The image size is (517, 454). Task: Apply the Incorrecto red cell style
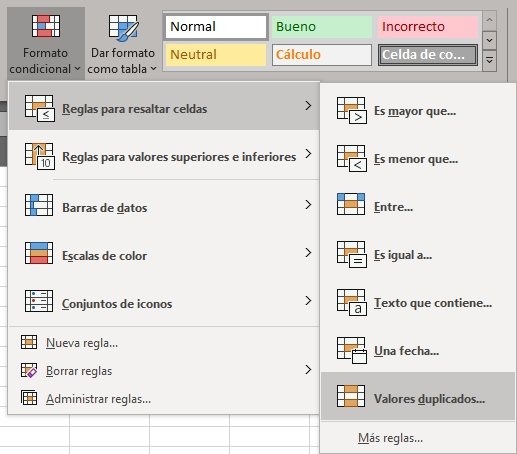(x=428, y=26)
